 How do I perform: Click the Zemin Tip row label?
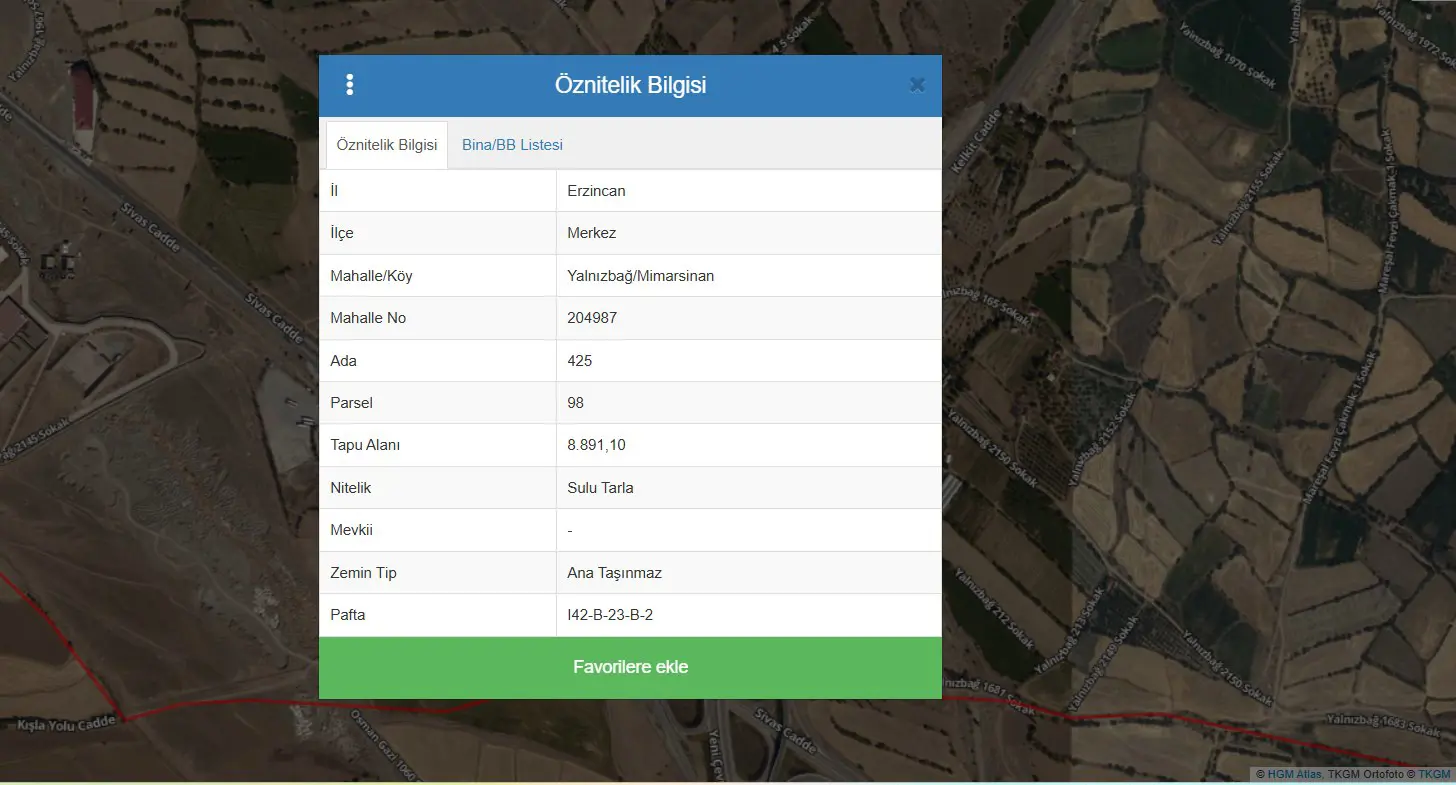point(364,573)
